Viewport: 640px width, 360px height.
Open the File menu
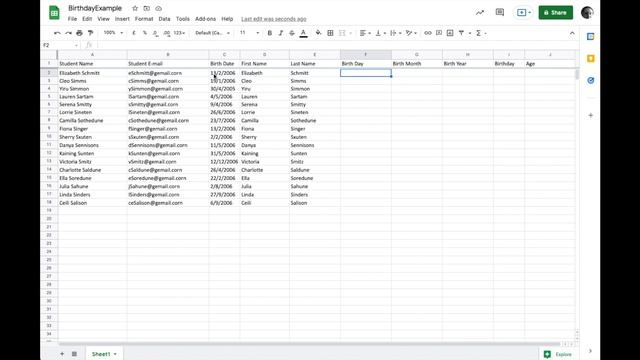[72, 19]
